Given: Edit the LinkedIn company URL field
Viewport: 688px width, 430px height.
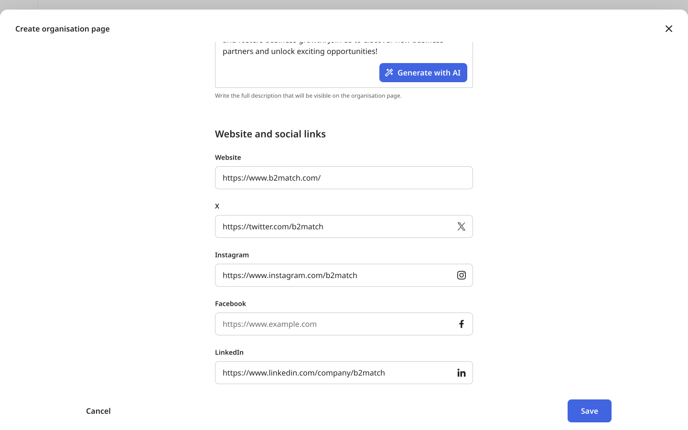Looking at the screenshot, I should coord(344,373).
